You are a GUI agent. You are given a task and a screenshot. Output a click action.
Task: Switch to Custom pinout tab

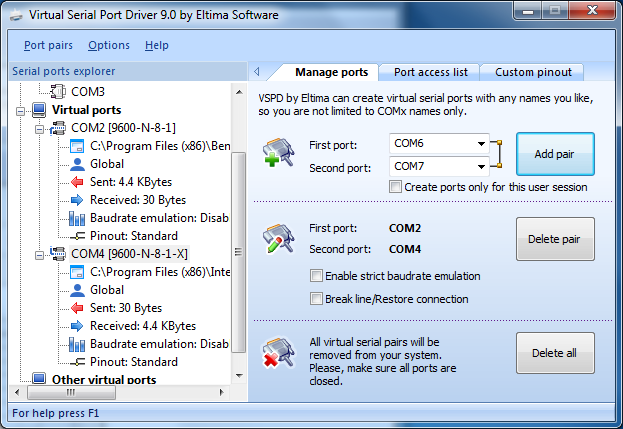point(533,72)
